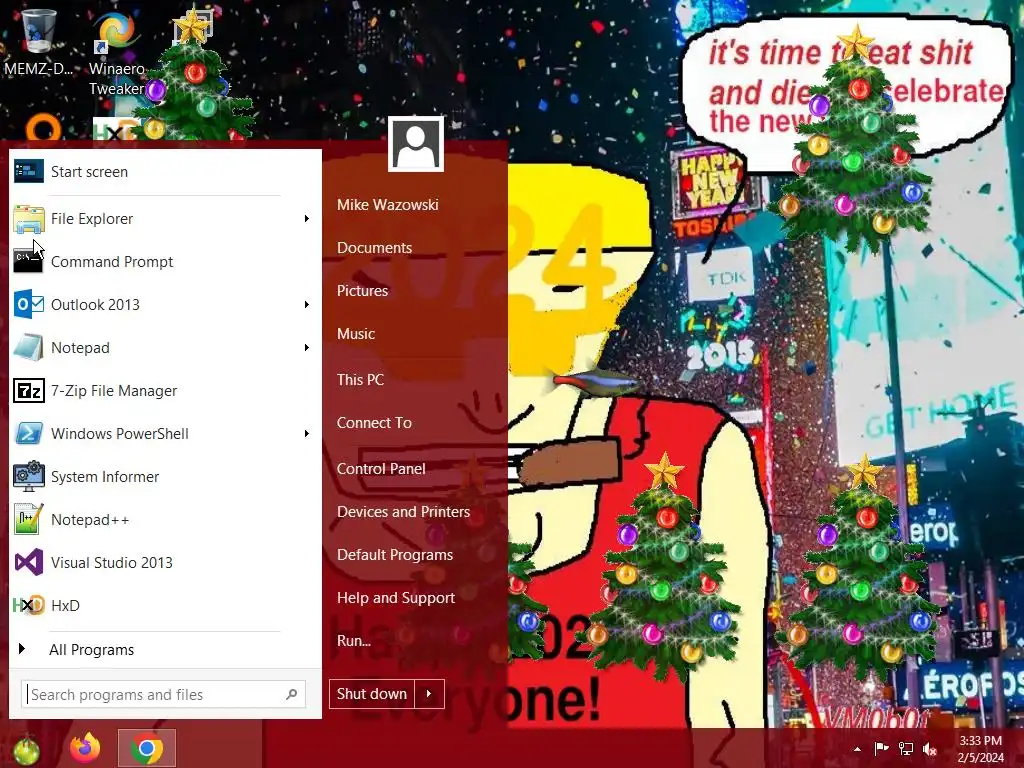Expand Windows PowerShell jump list arrow

(x=306, y=434)
